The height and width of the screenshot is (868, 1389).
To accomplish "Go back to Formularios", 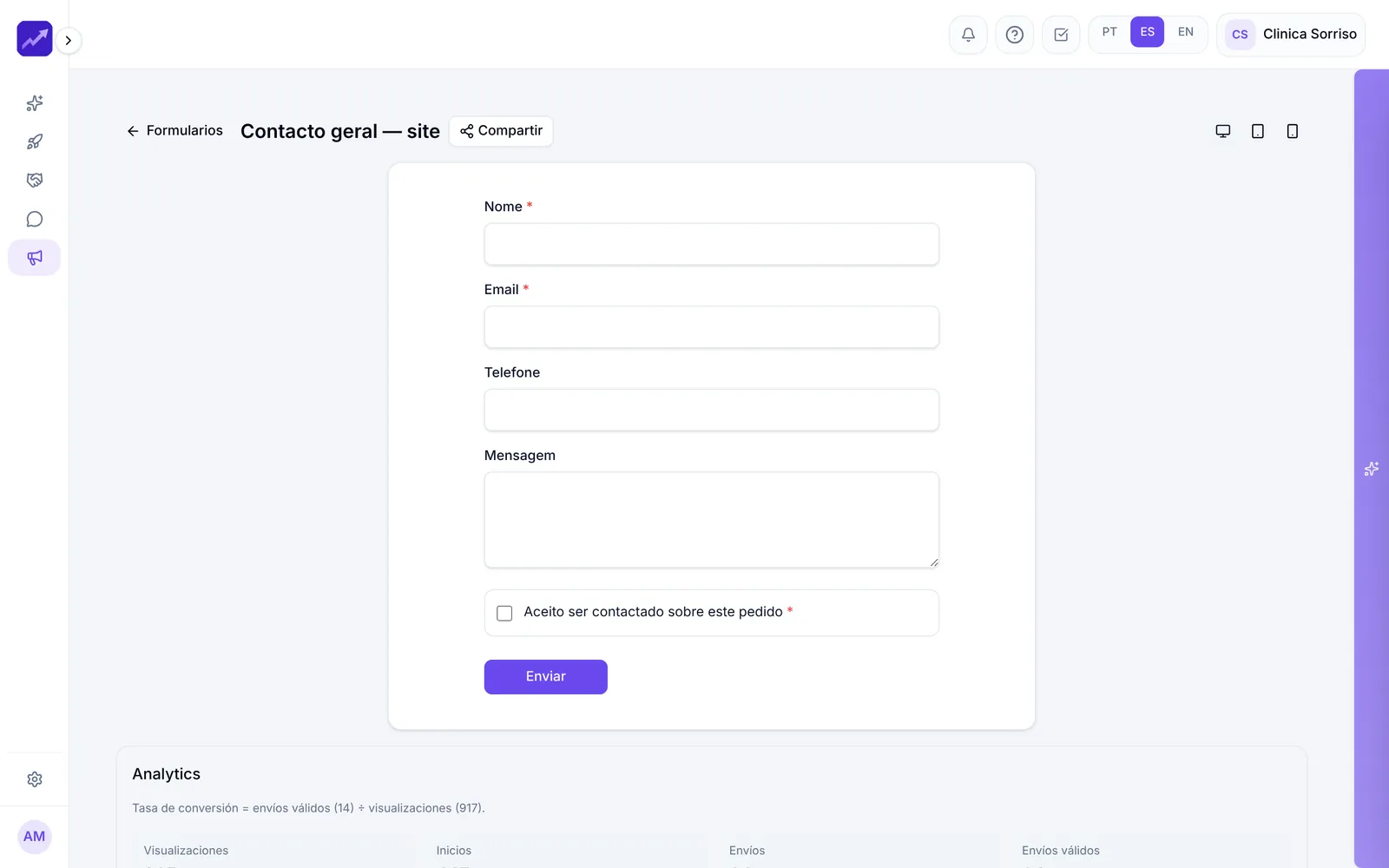I will (x=174, y=131).
